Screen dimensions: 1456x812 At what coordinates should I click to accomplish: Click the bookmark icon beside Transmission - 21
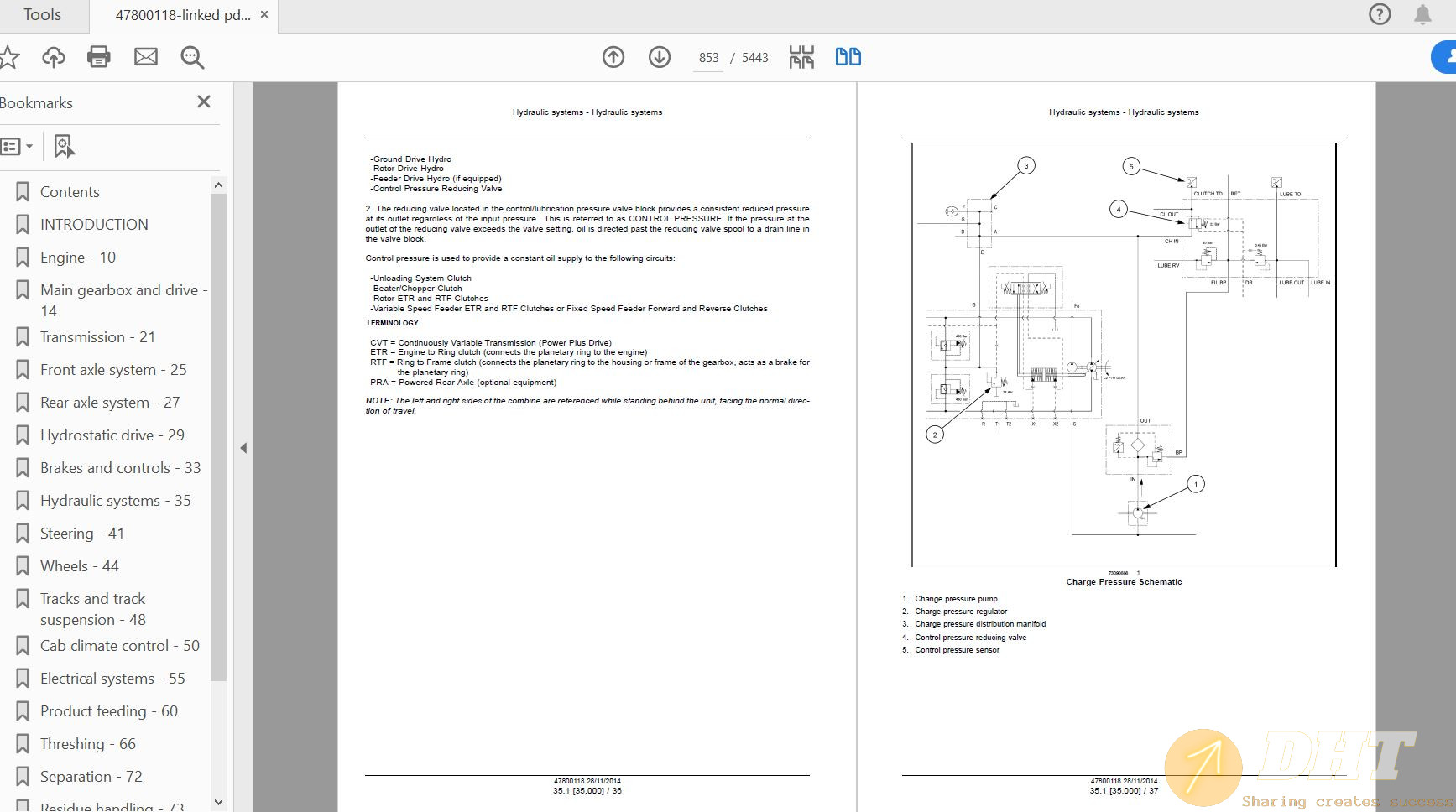pos(23,337)
